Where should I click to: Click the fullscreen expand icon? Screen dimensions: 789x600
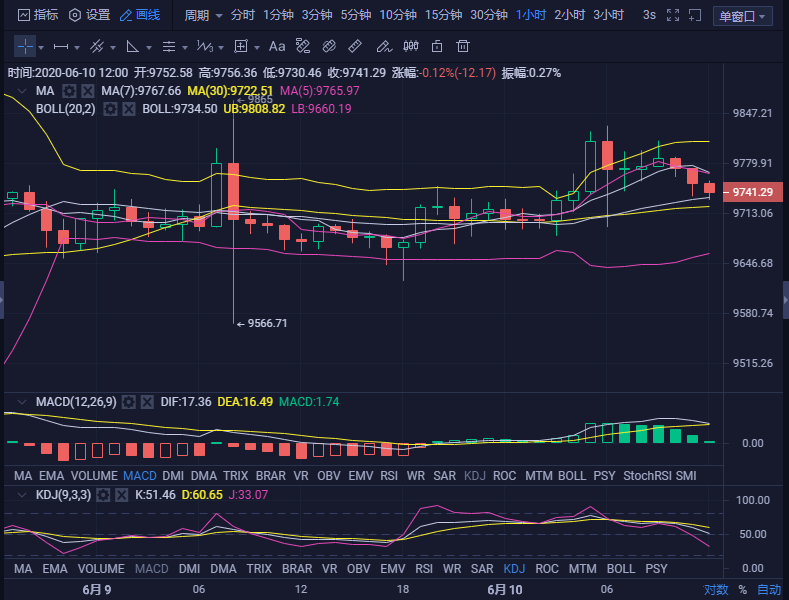(x=673, y=15)
